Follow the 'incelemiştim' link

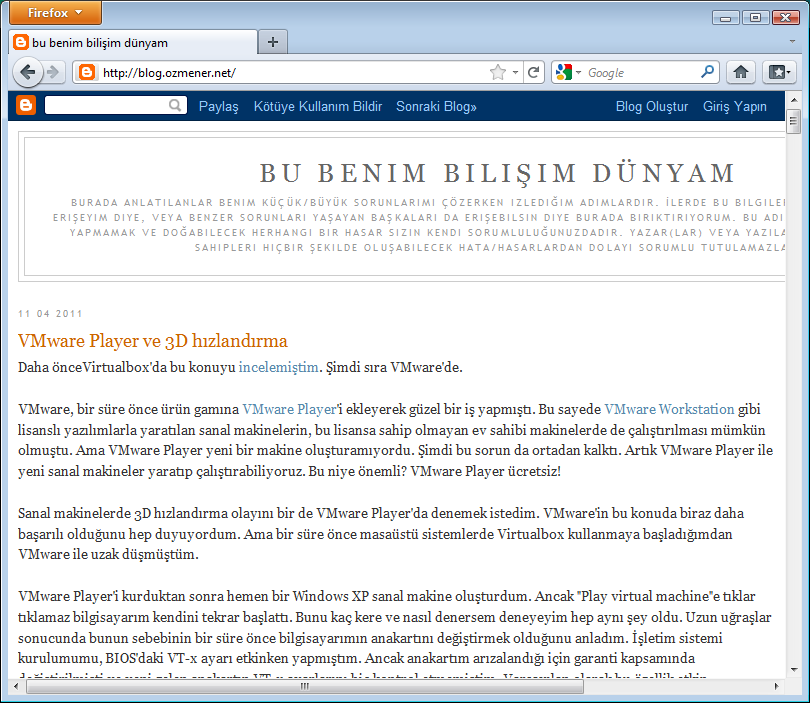pyautogui.click(x=278, y=367)
